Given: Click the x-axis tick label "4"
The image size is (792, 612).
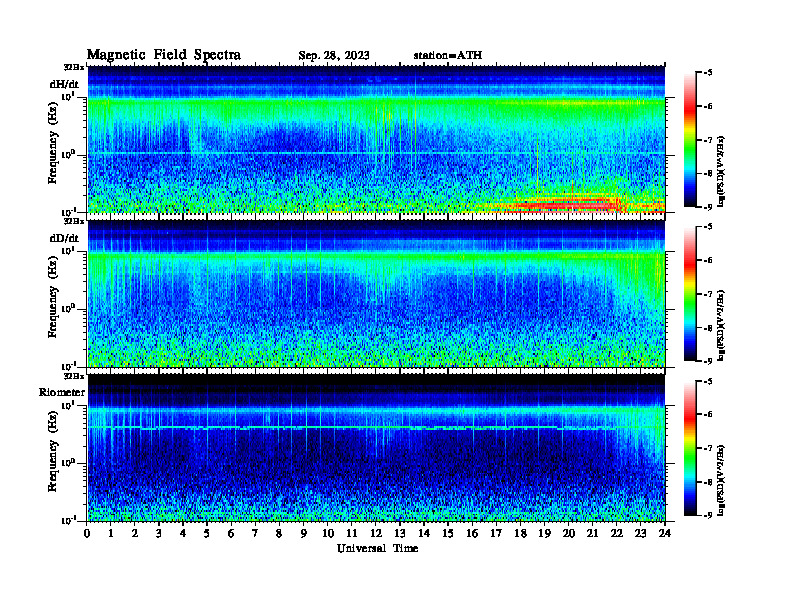Looking at the screenshot, I should [x=183, y=533].
